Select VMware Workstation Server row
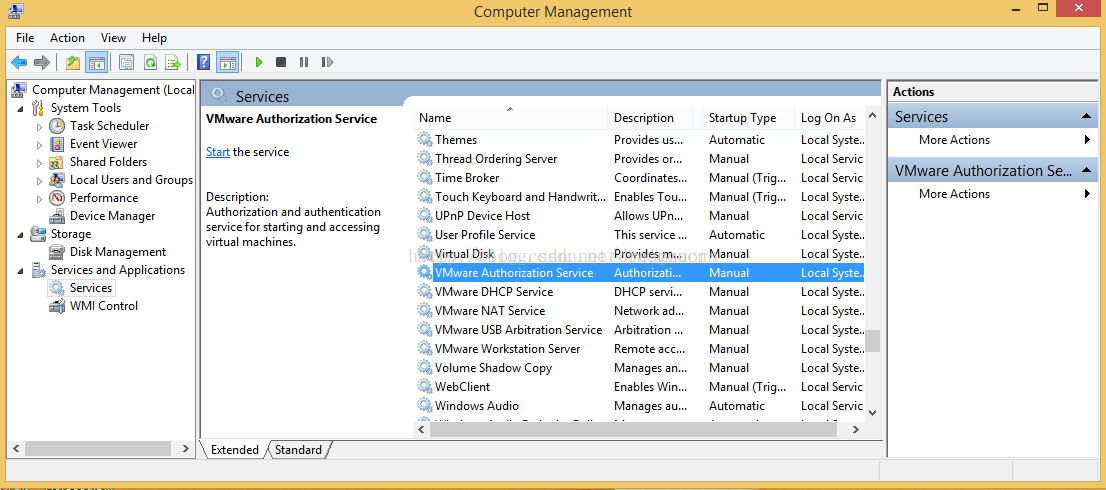The width and height of the screenshot is (1106, 490). pos(639,350)
